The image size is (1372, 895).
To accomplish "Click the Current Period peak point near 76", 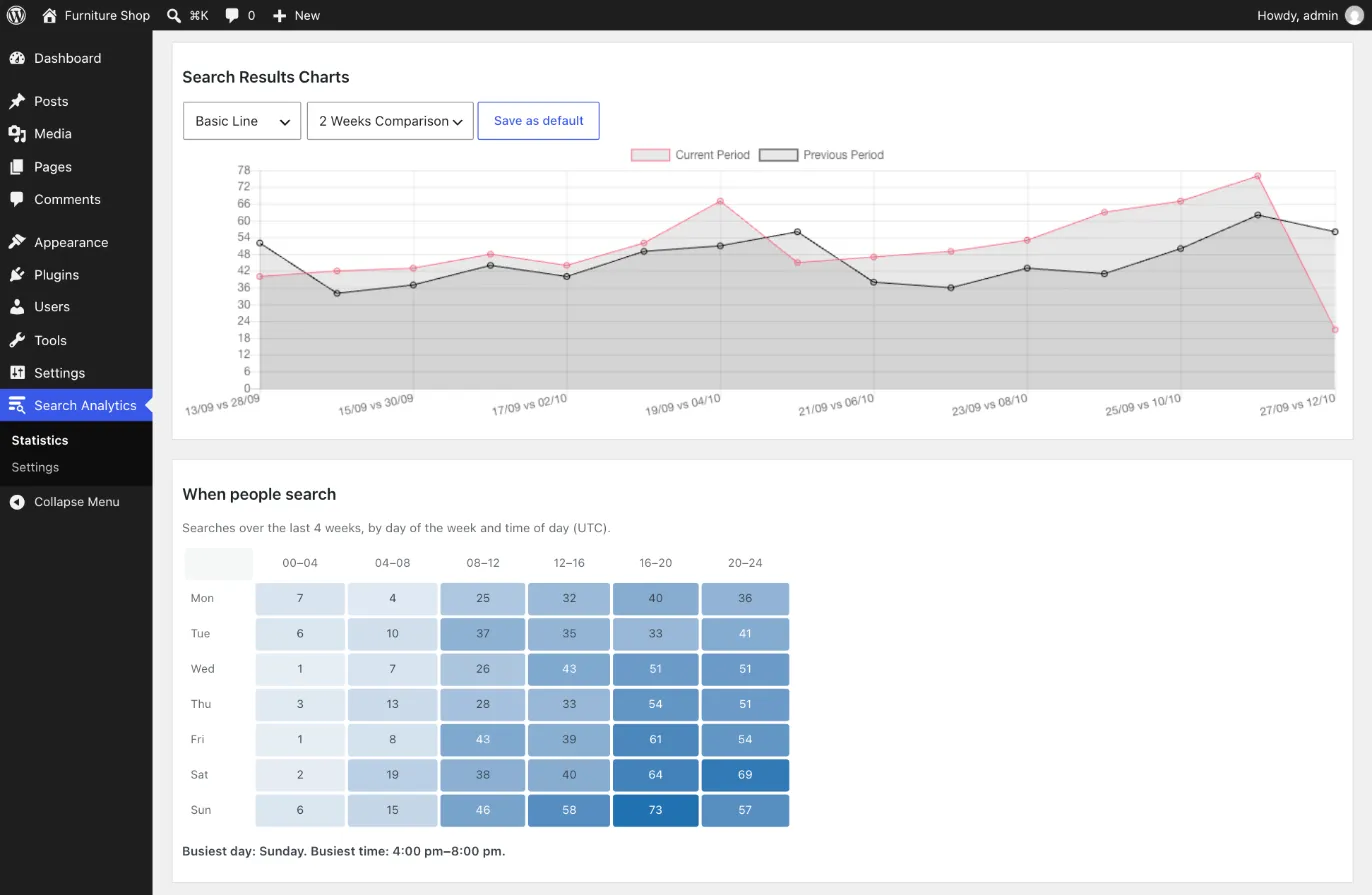I will [x=1257, y=176].
